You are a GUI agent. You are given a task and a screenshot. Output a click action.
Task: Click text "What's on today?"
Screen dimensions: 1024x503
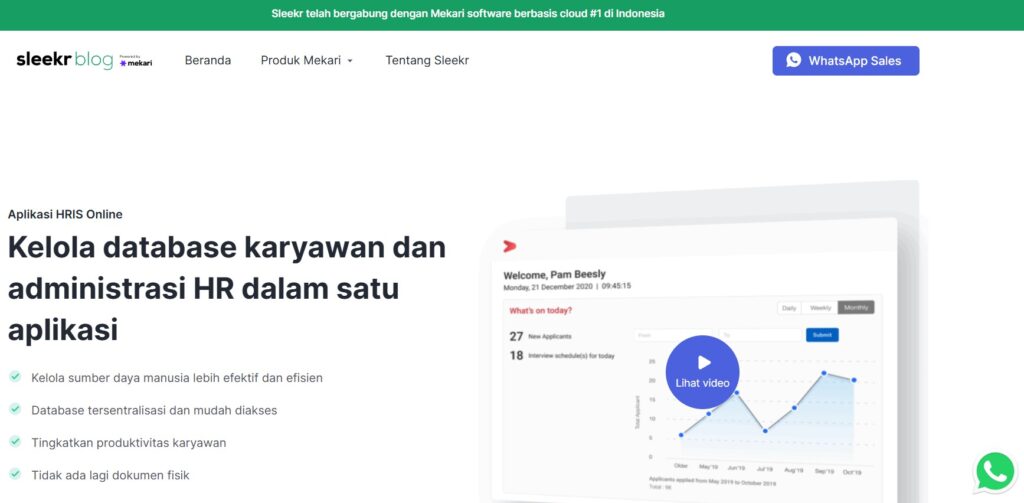(x=541, y=311)
